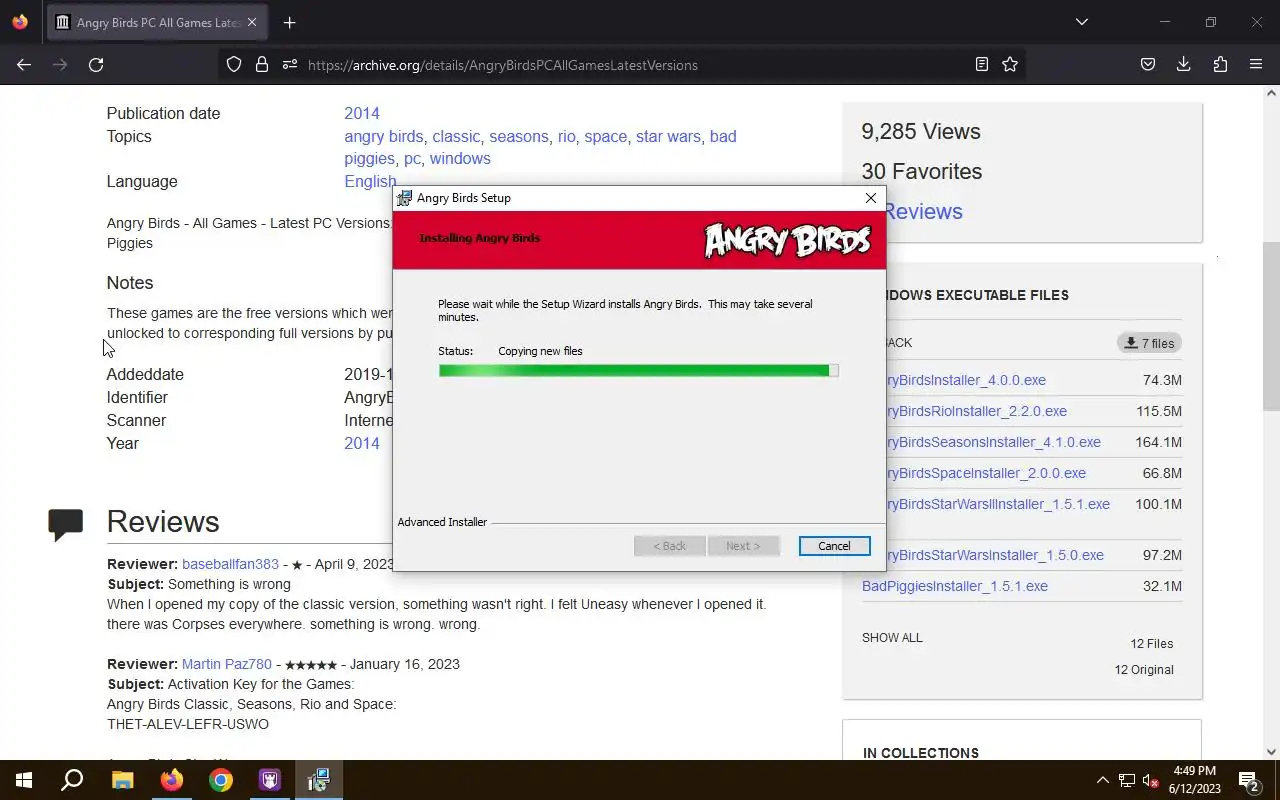This screenshot has height=800, width=1280.
Task: Show hidden system tray icons
Action: tap(1103, 780)
